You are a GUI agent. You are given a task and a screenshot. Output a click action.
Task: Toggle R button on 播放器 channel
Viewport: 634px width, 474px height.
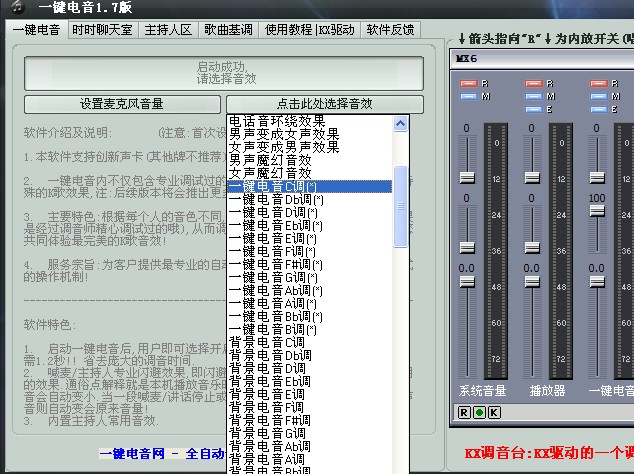click(x=535, y=83)
